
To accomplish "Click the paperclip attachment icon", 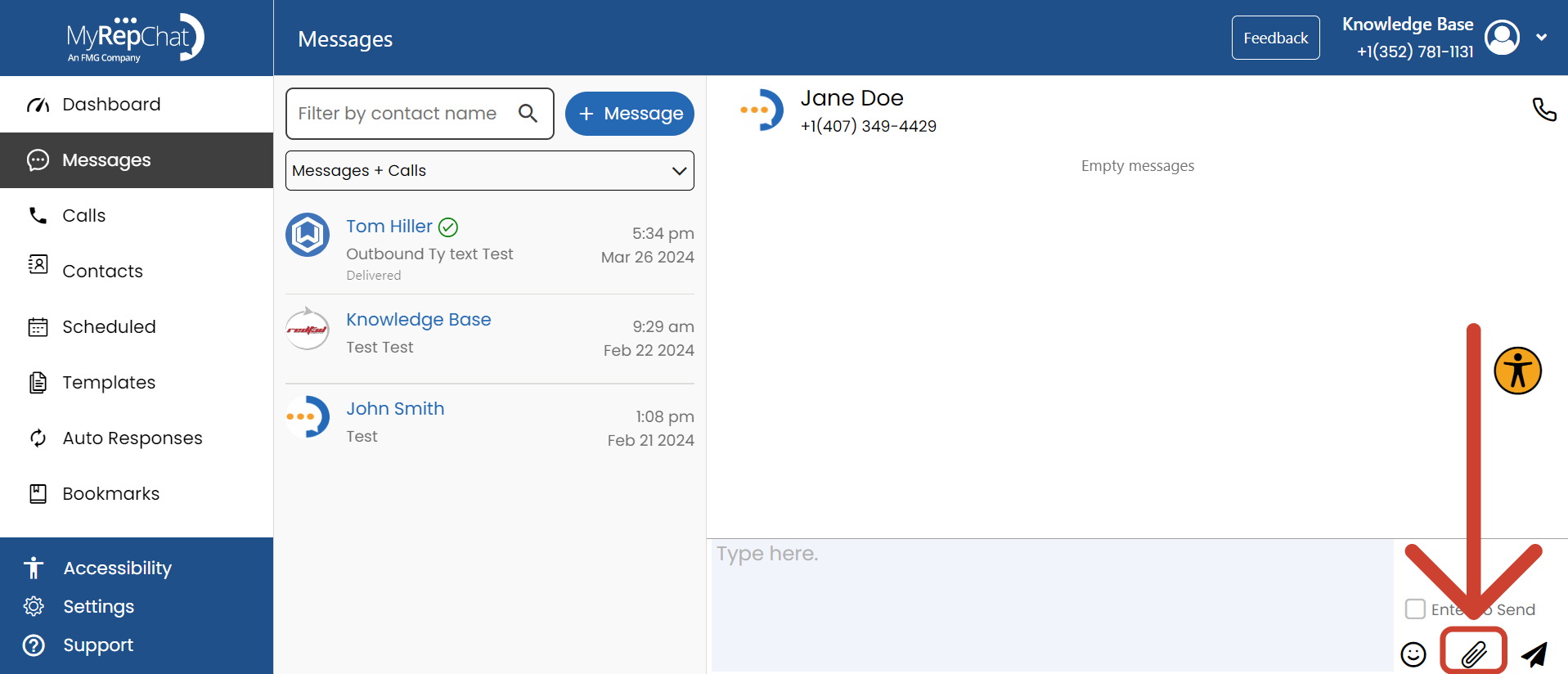I will (1473, 654).
